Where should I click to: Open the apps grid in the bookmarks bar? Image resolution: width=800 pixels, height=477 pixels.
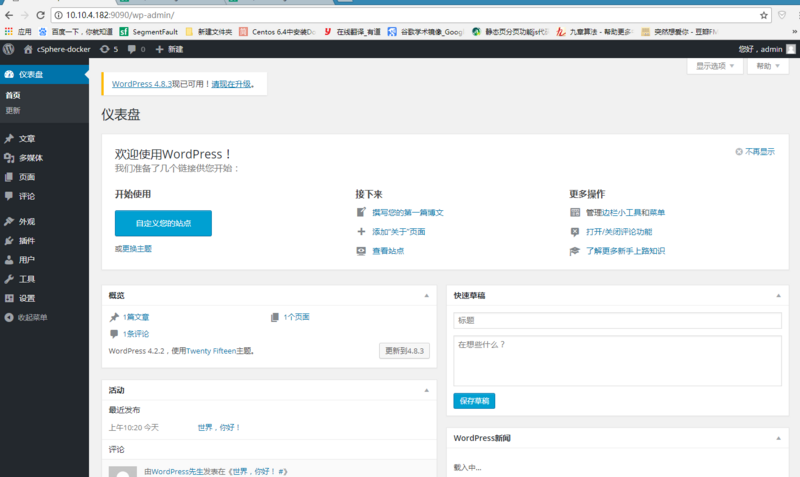9,32
